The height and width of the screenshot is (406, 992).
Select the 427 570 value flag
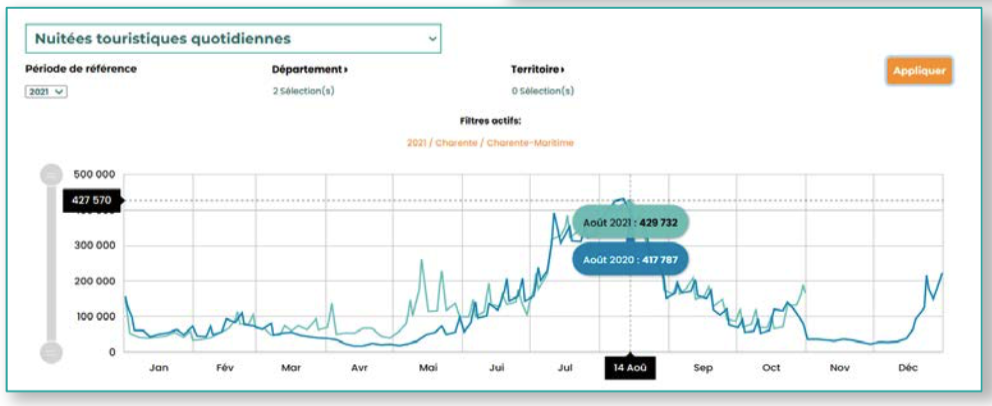(x=92, y=200)
